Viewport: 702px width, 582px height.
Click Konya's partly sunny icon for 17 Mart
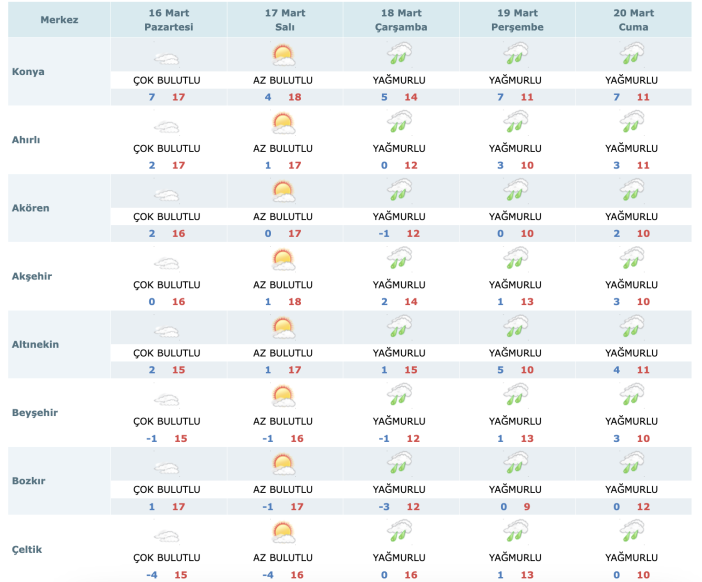point(283,55)
